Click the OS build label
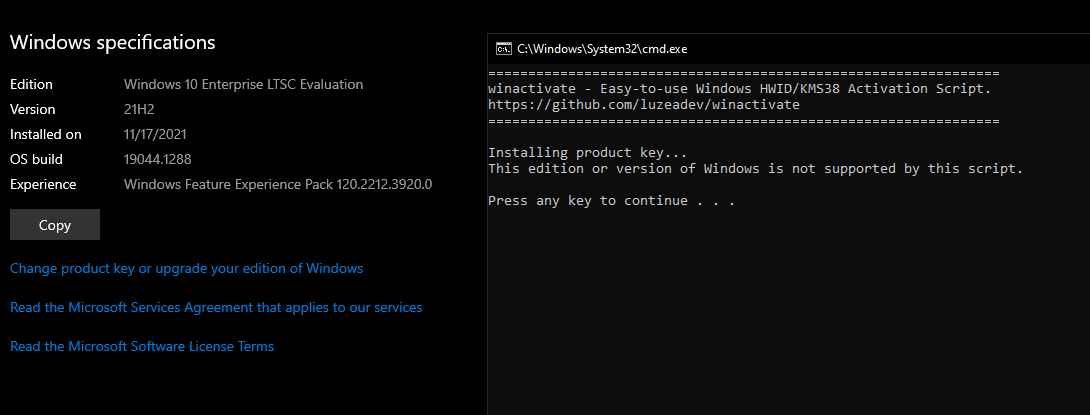This screenshot has width=1090, height=415. click(37, 159)
